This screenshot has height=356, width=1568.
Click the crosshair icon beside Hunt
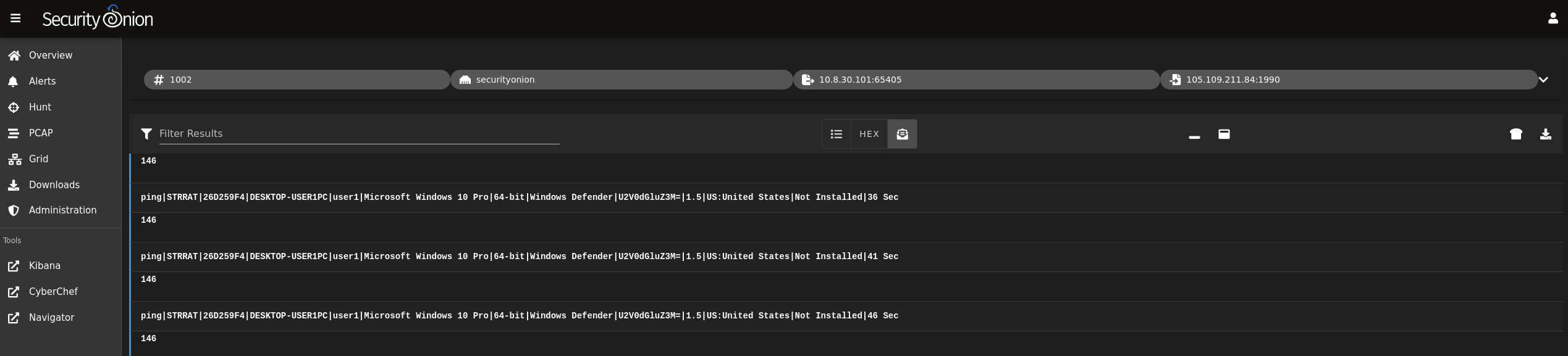(14, 107)
